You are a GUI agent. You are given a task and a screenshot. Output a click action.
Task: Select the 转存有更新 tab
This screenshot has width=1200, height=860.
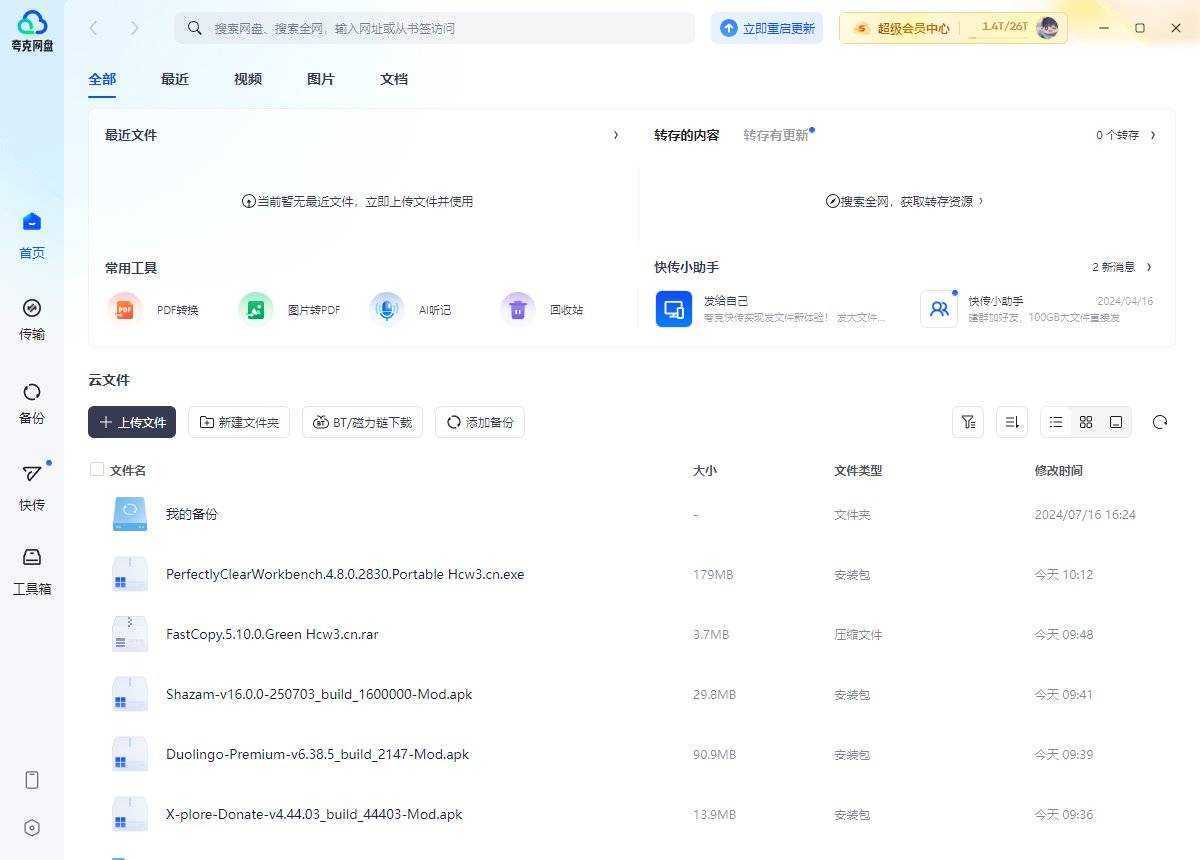776,135
